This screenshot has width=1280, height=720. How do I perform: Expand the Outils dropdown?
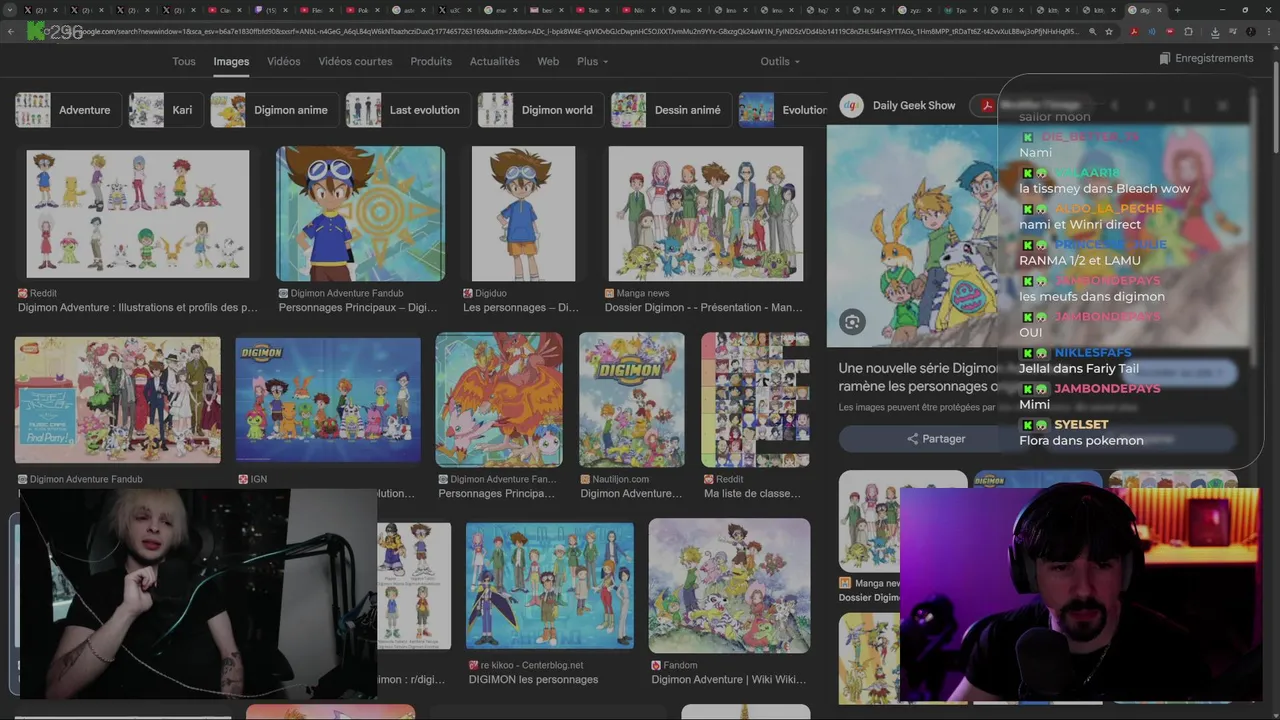(x=779, y=61)
